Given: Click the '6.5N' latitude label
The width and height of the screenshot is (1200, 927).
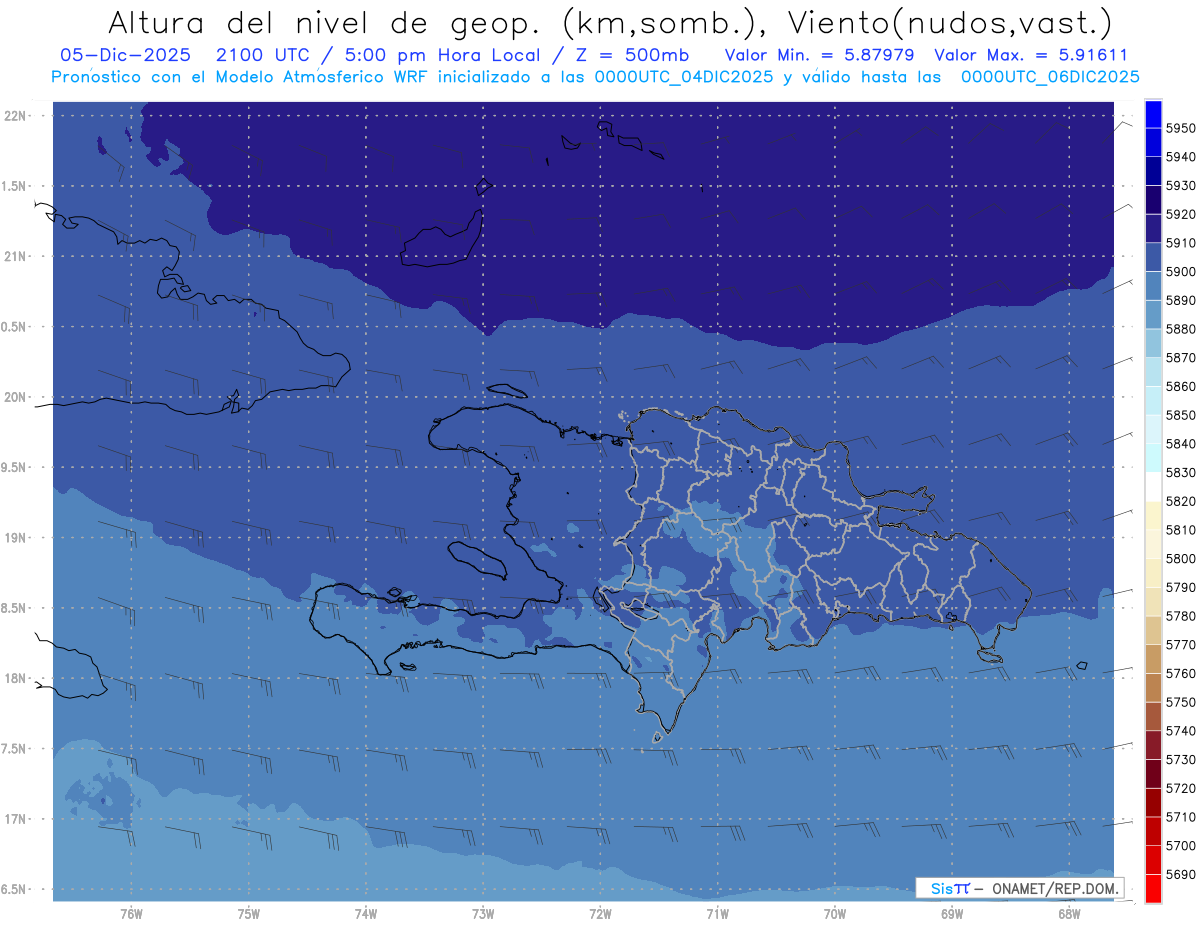Looking at the screenshot, I should (14, 889).
